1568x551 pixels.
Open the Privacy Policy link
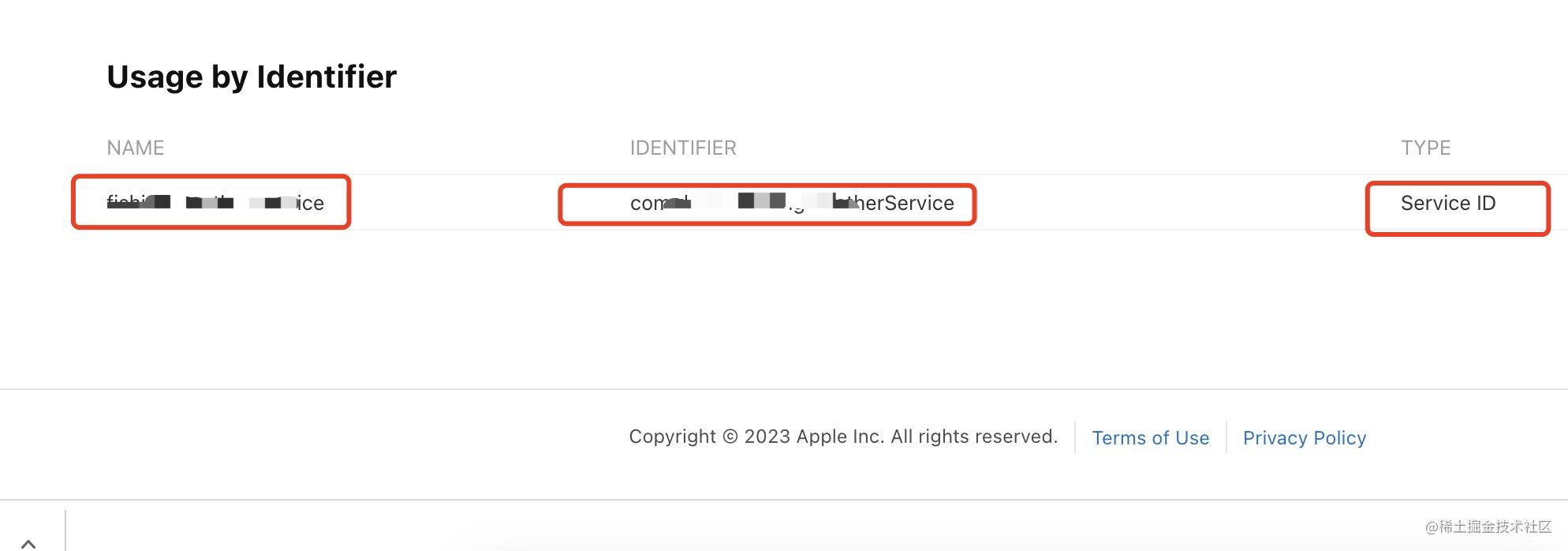pos(1305,438)
